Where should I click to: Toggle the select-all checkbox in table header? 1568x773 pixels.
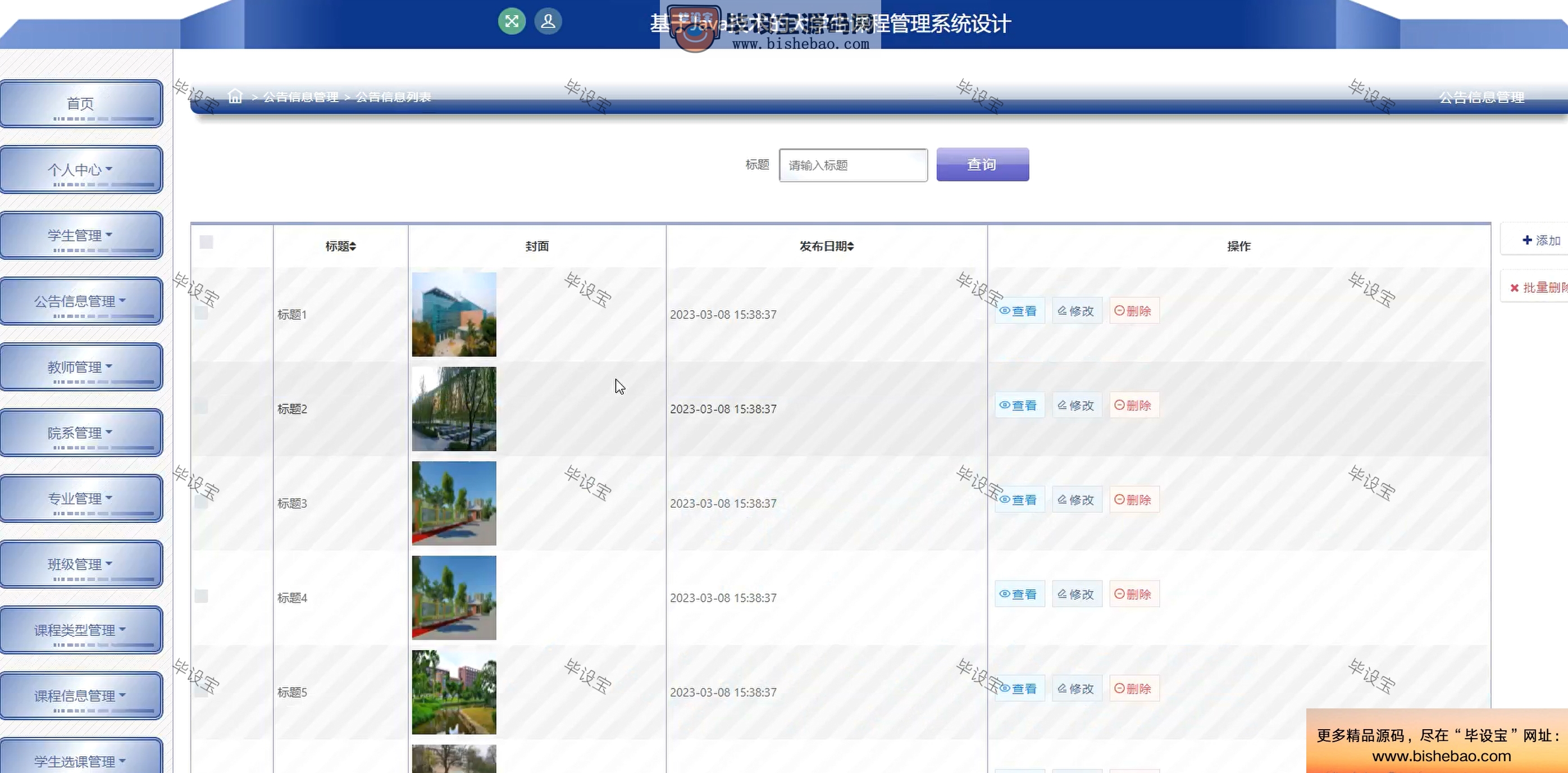click(206, 242)
